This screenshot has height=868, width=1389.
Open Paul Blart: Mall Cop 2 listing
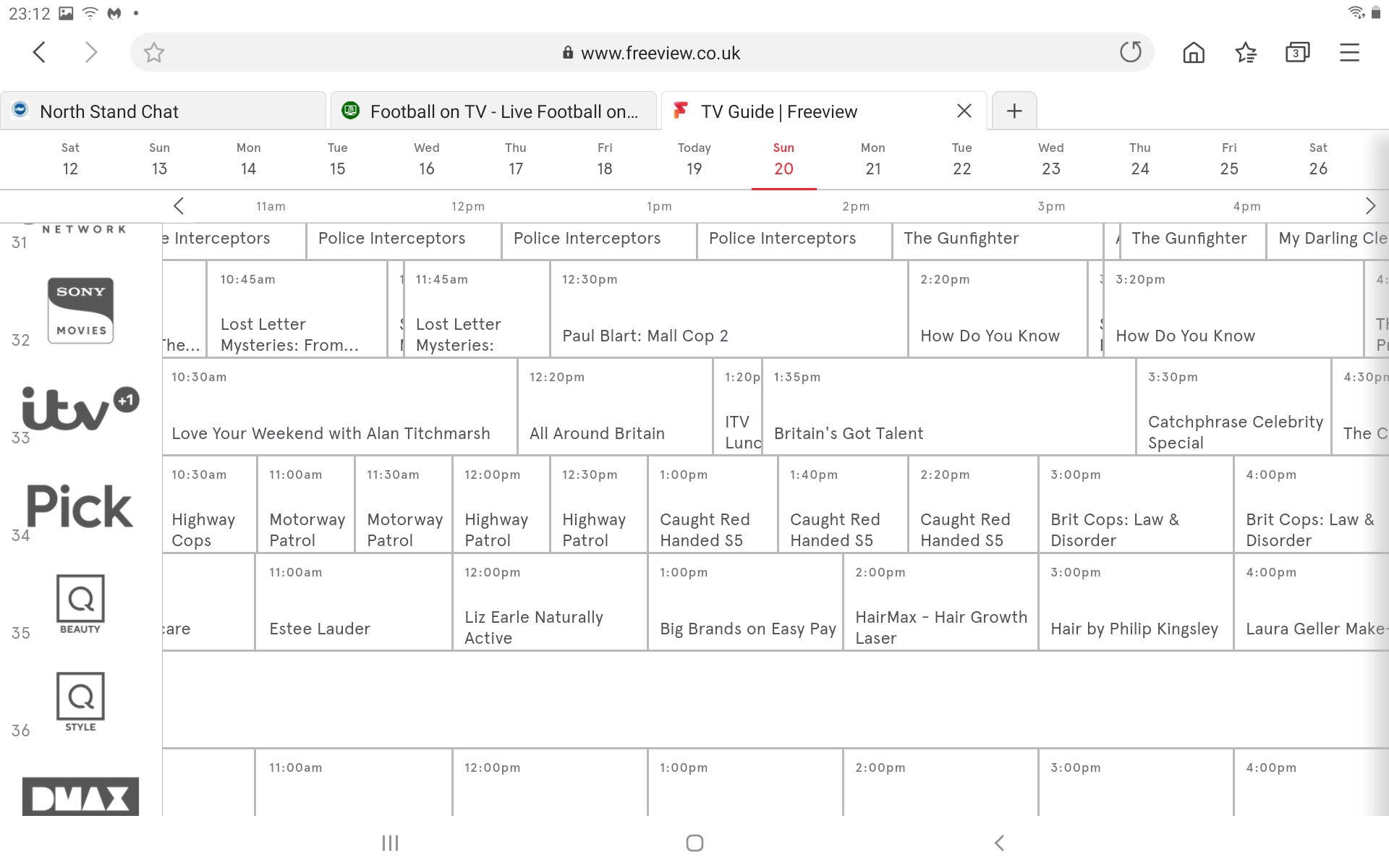pyautogui.click(x=729, y=309)
